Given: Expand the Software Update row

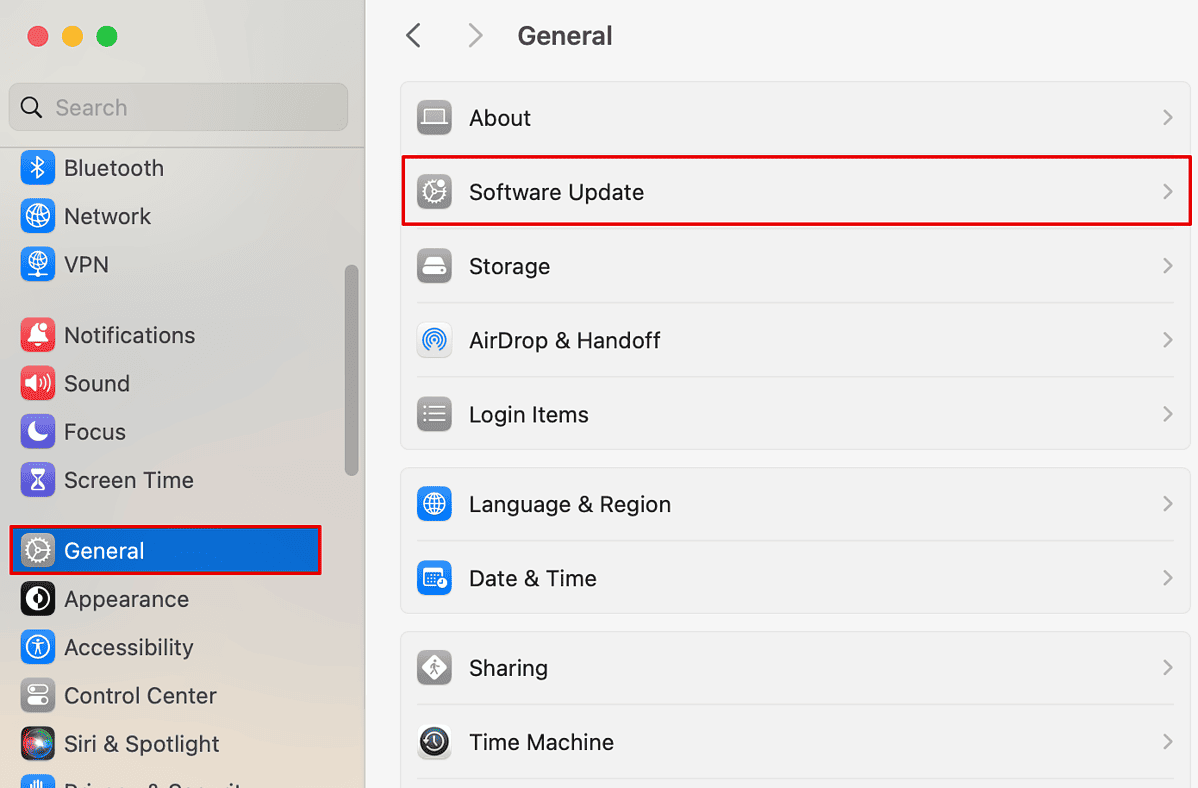Looking at the screenshot, I should pyautogui.click(x=795, y=191).
